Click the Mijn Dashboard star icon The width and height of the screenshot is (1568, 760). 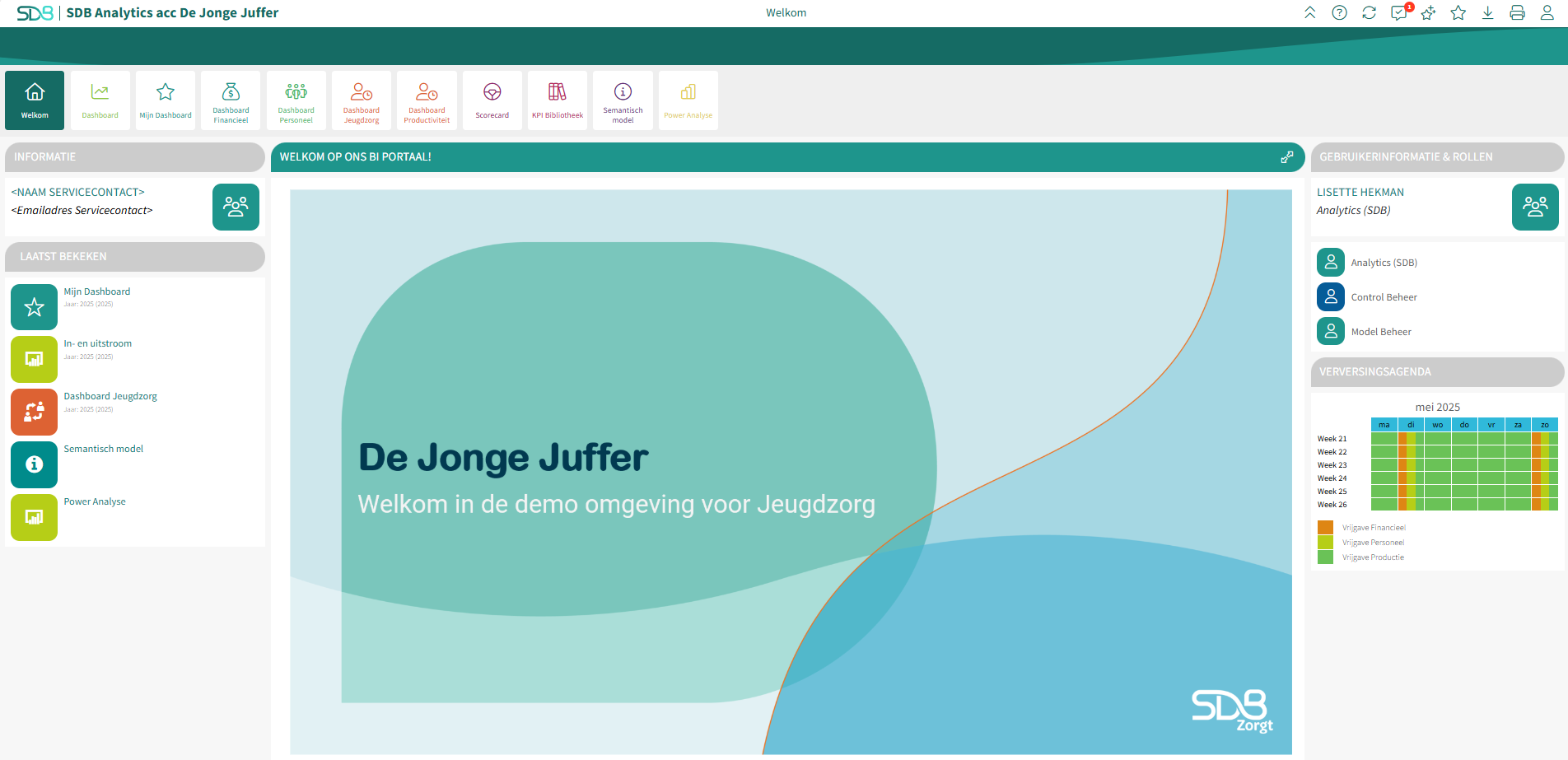(x=34, y=307)
